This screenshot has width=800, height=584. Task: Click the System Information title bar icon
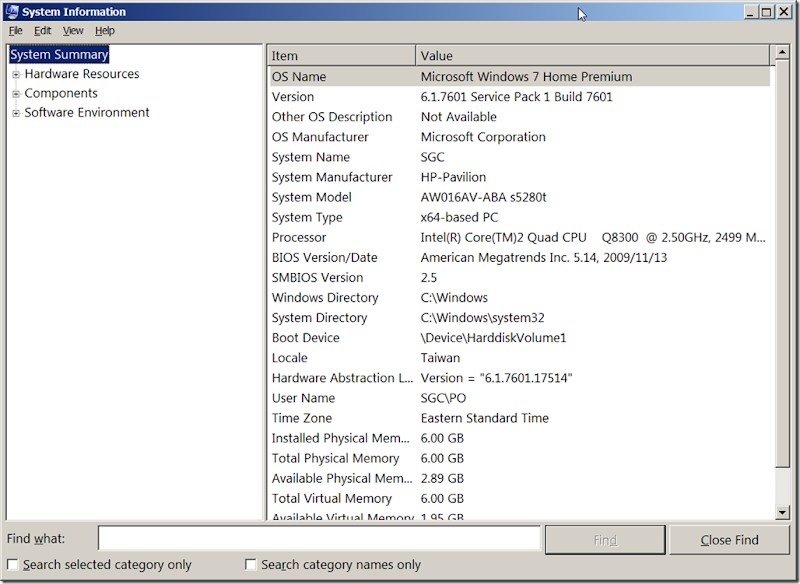(x=13, y=11)
